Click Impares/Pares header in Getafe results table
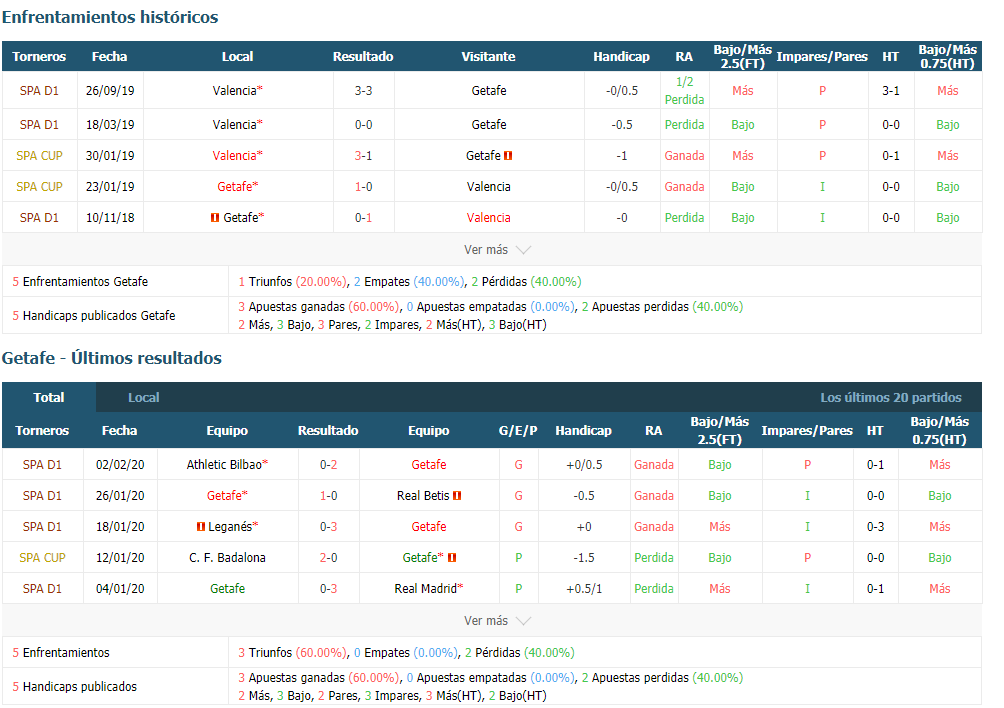This screenshot has height=708, width=1004. coord(807,430)
